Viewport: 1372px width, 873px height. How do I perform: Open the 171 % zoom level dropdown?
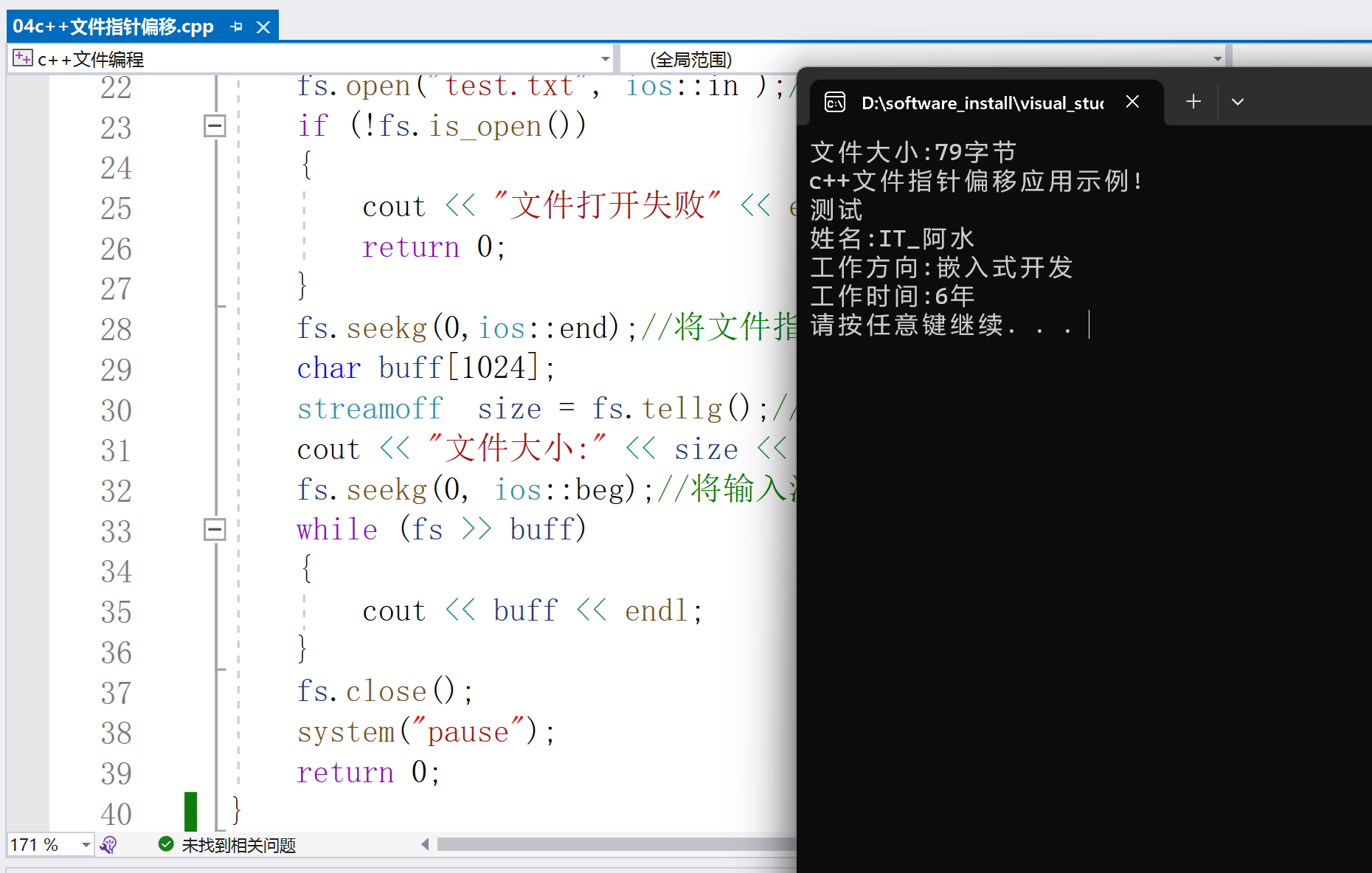pyautogui.click(x=86, y=845)
